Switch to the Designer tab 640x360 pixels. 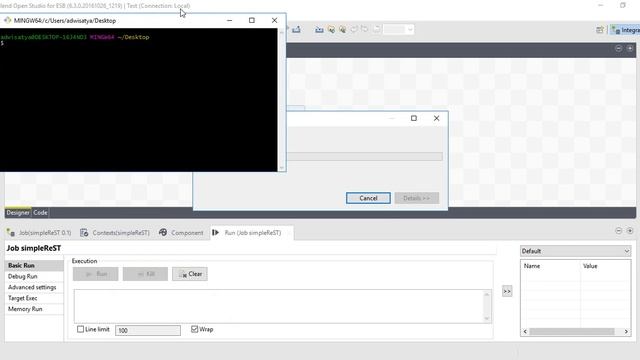pyautogui.click(x=18, y=213)
